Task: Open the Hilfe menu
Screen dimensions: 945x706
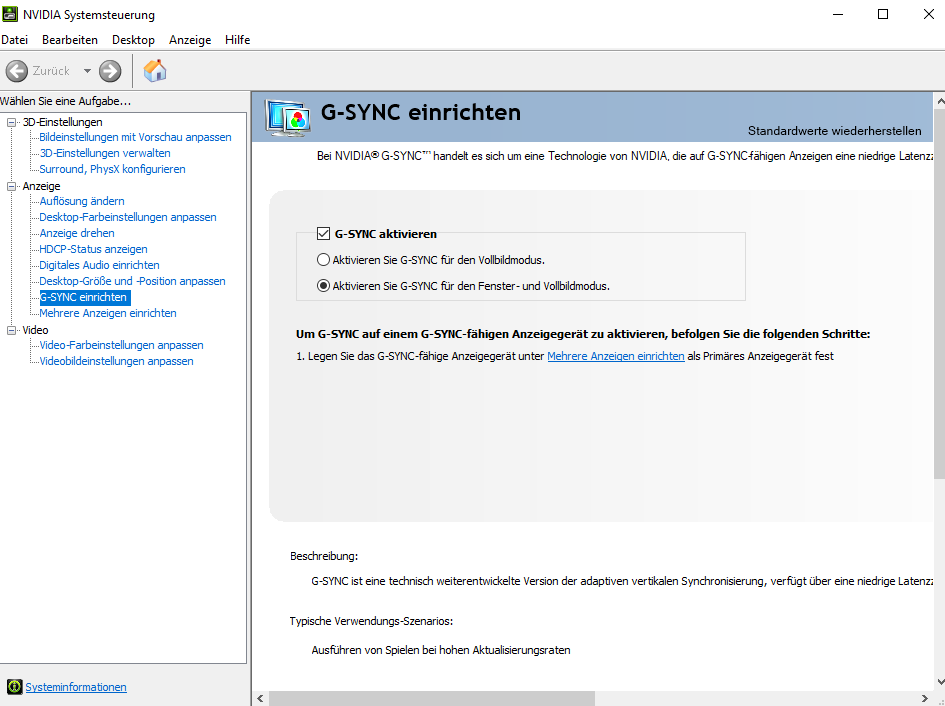Action: (x=237, y=40)
